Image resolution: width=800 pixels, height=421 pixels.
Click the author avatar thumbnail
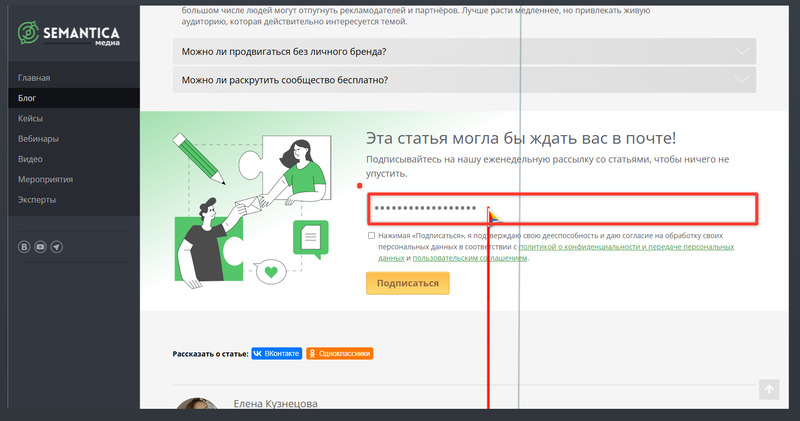click(x=197, y=403)
